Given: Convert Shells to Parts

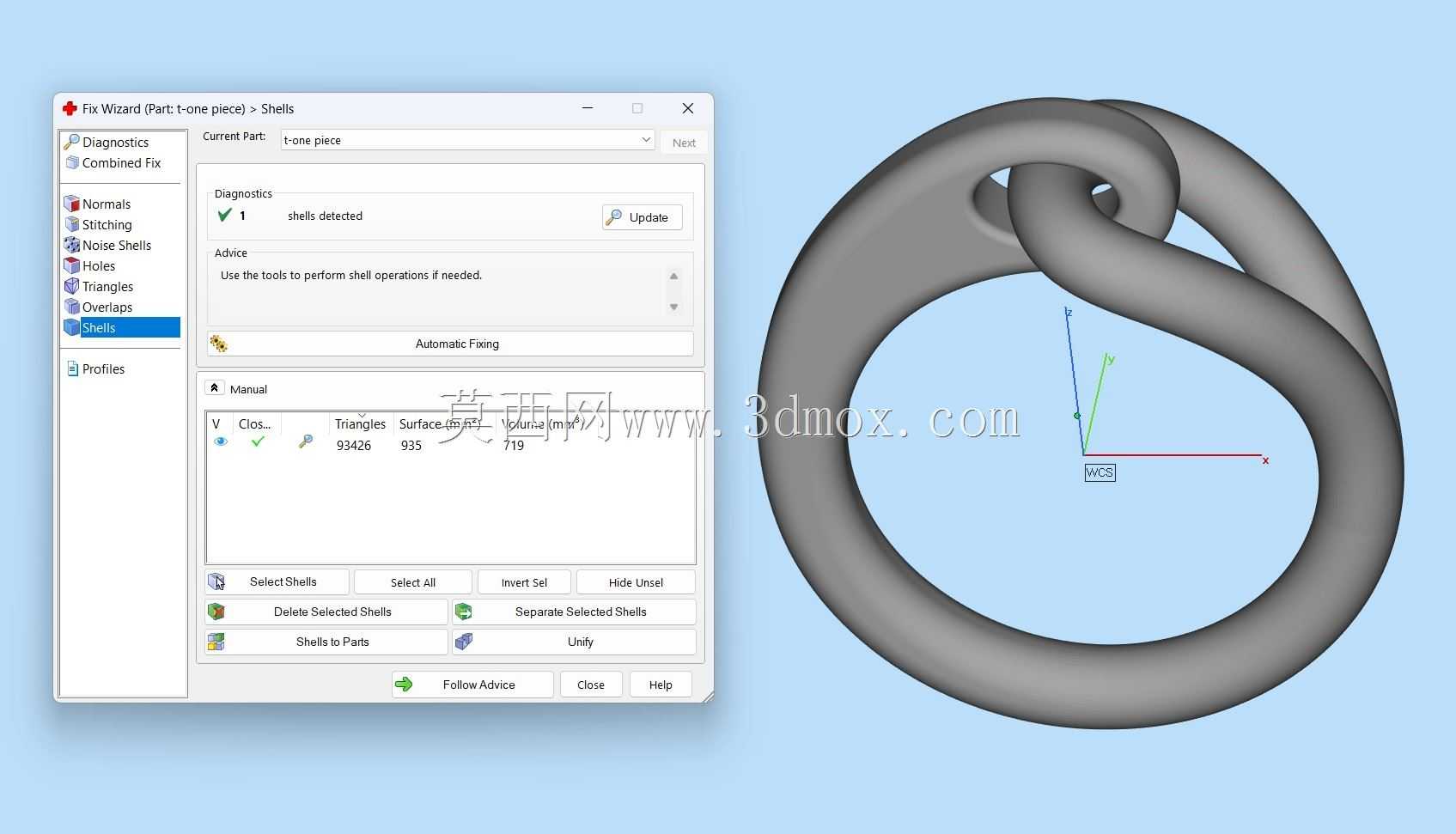Looking at the screenshot, I should pyautogui.click(x=326, y=642).
